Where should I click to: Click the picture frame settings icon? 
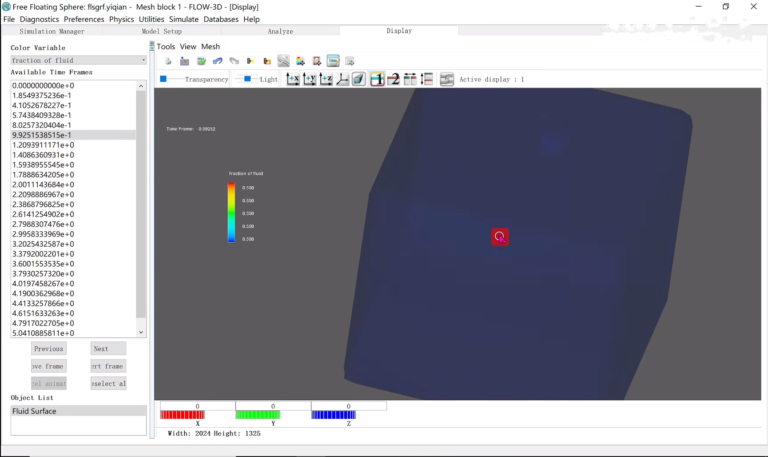tap(317, 61)
